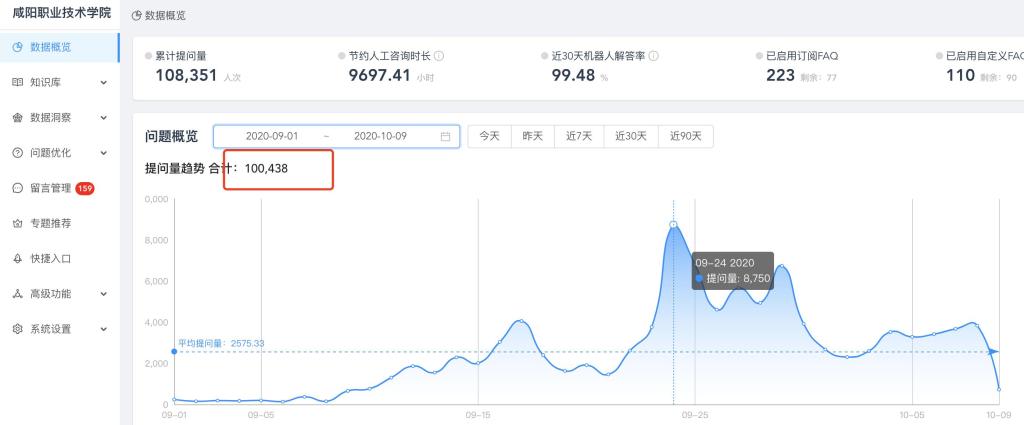This screenshot has width=1024, height=425.
Task: Select the 近7天 range button
Action: point(579,137)
